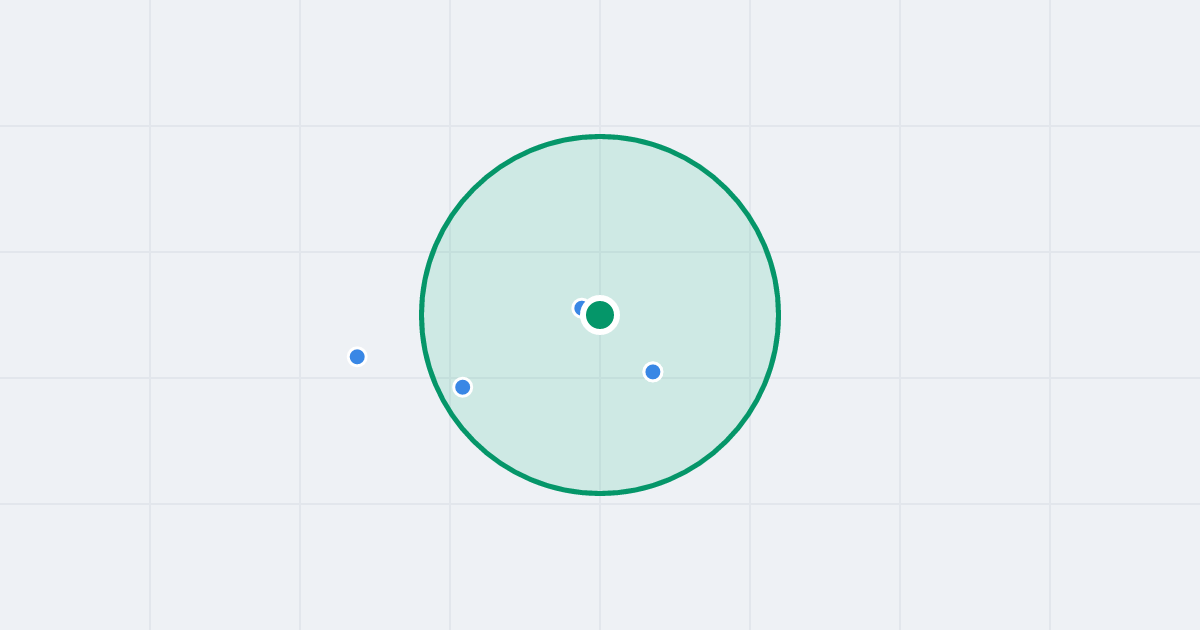
Task: Click the shaded green area below the center marker
Action: [x=600, y=420]
